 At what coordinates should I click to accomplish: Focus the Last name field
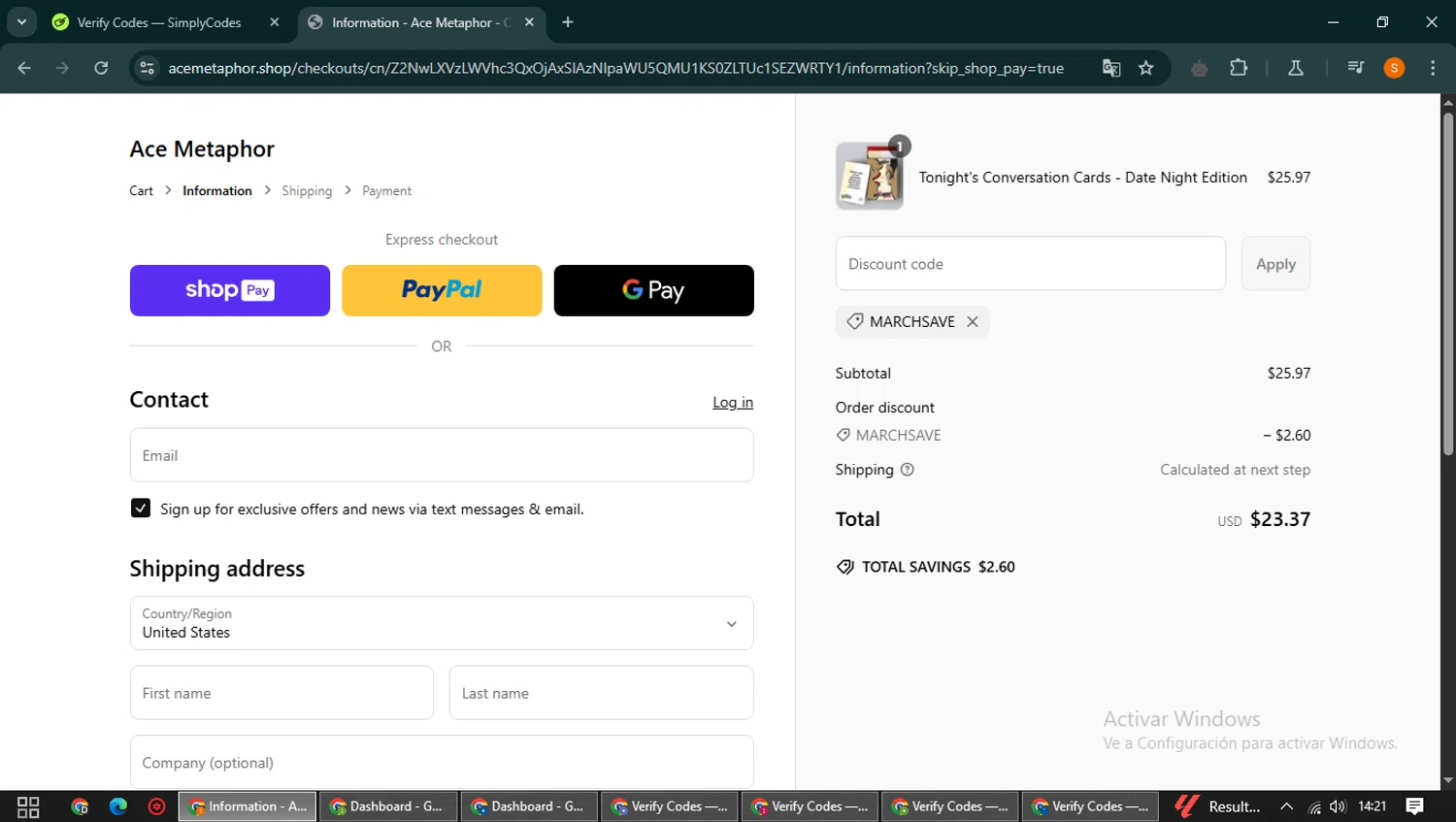601,693
